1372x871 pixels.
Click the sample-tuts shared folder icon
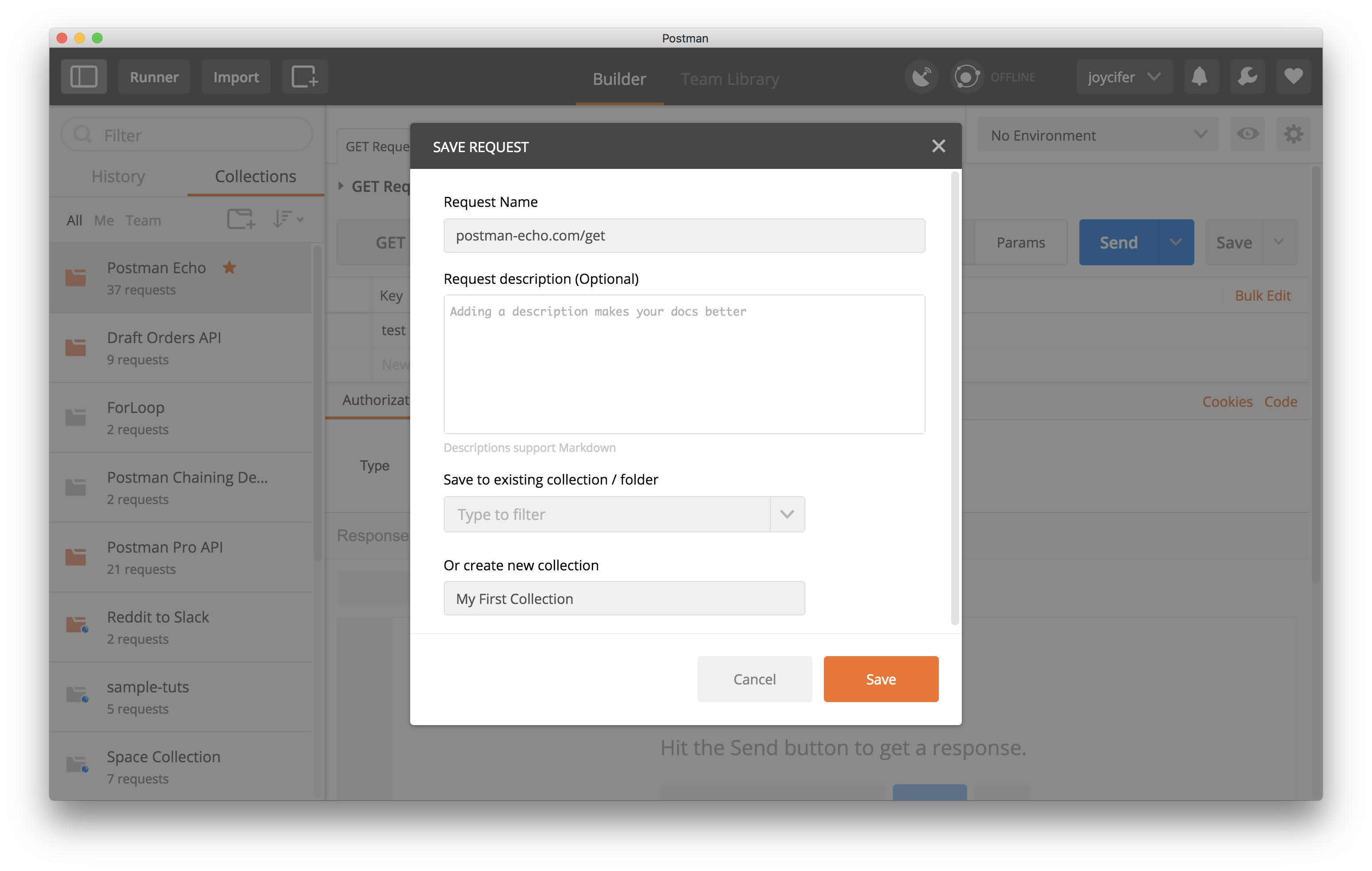(77, 695)
